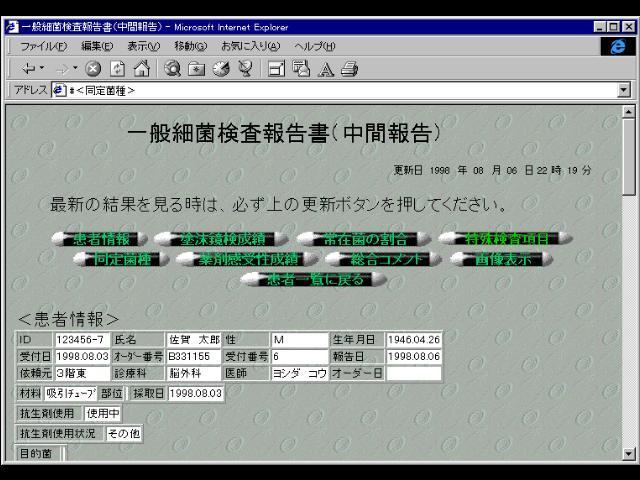
Task: Open ファイル menu
Action: click(44, 47)
